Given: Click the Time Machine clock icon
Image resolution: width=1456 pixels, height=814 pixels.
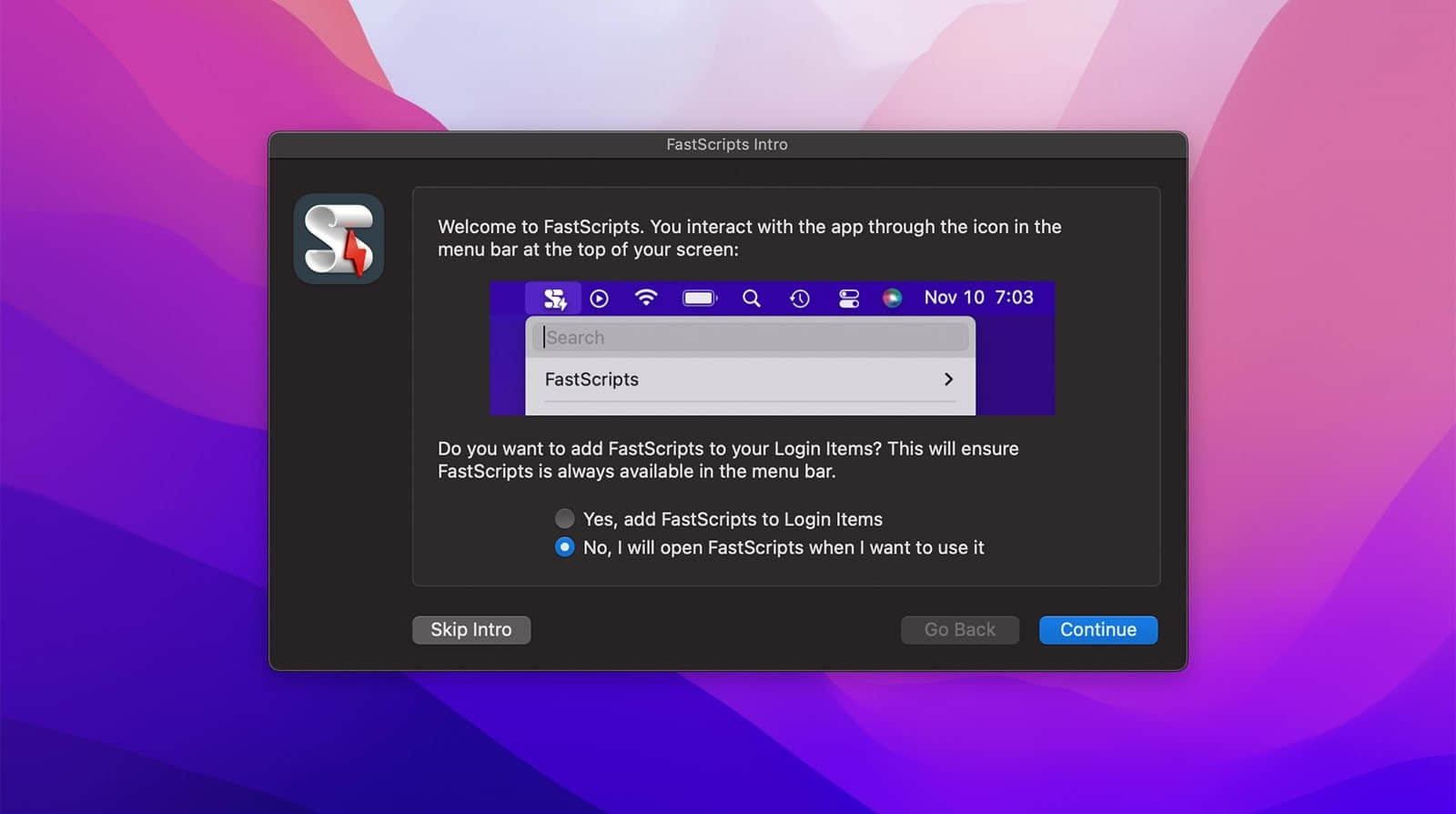Looking at the screenshot, I should (x=800, y=299).
